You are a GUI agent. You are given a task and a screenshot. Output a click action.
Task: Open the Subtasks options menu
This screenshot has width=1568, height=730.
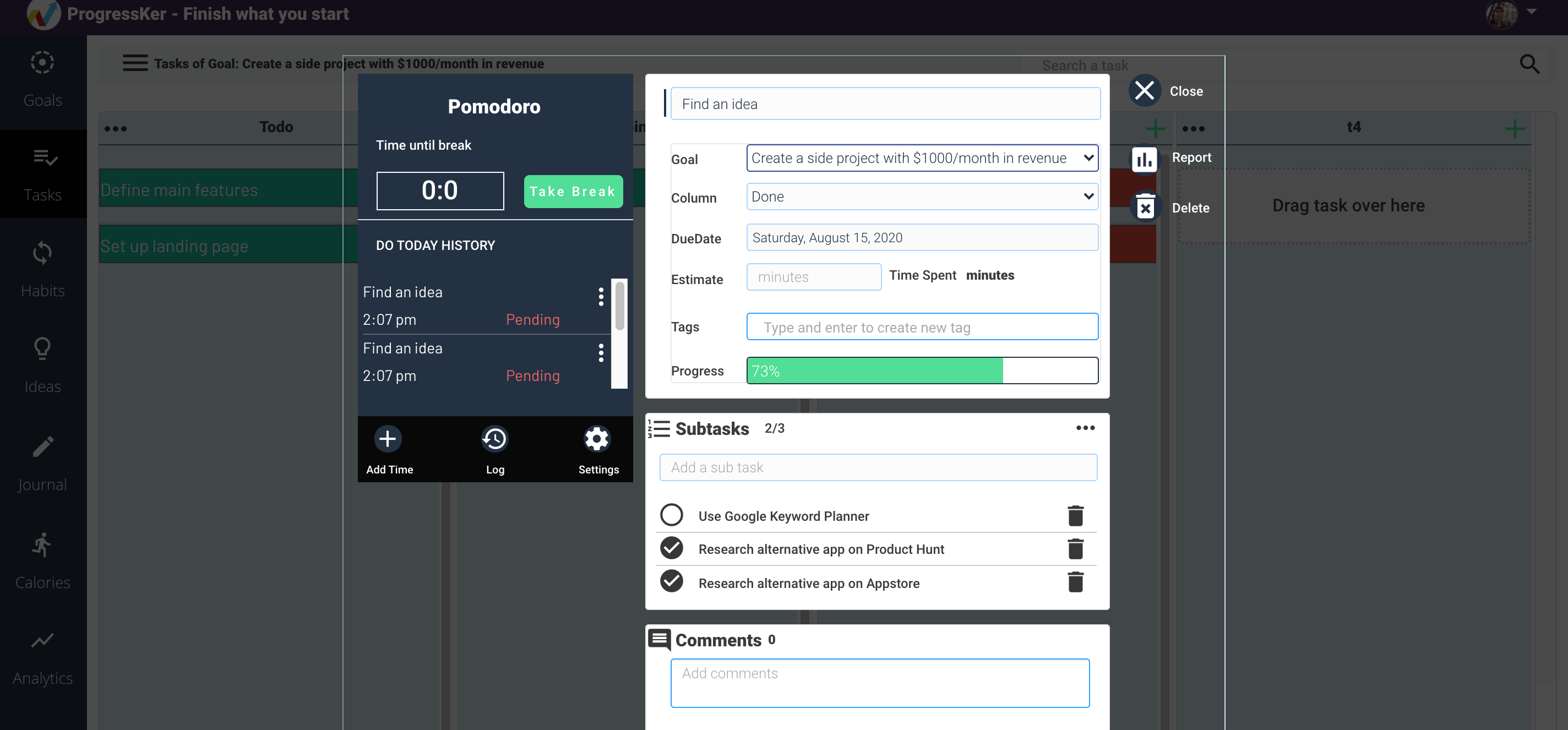click(x=1085, y=427)
